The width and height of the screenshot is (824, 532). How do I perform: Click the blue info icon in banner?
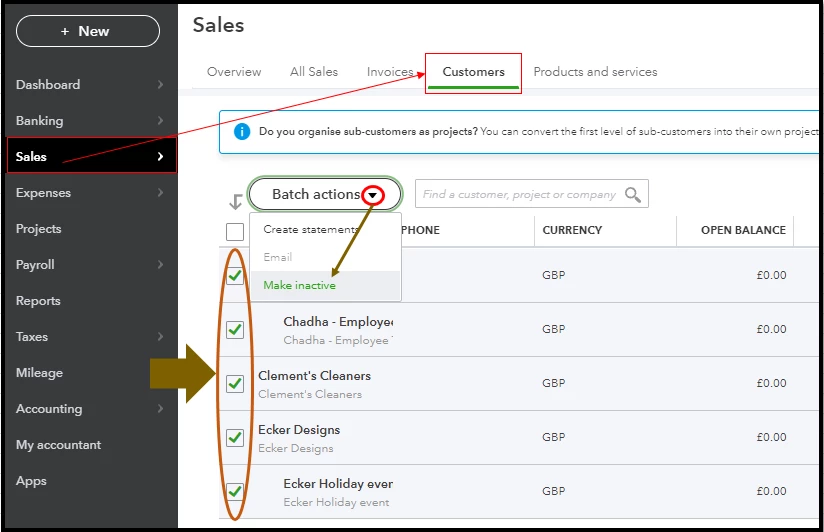coord(242,131)
